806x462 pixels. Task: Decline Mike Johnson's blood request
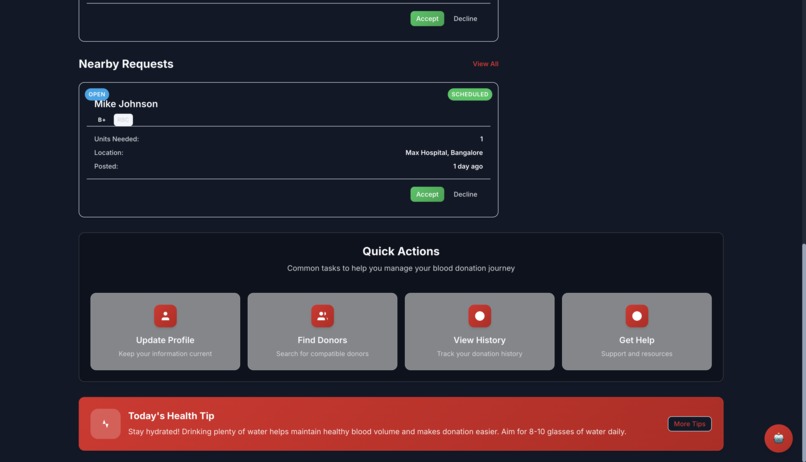tap(465, 194)
